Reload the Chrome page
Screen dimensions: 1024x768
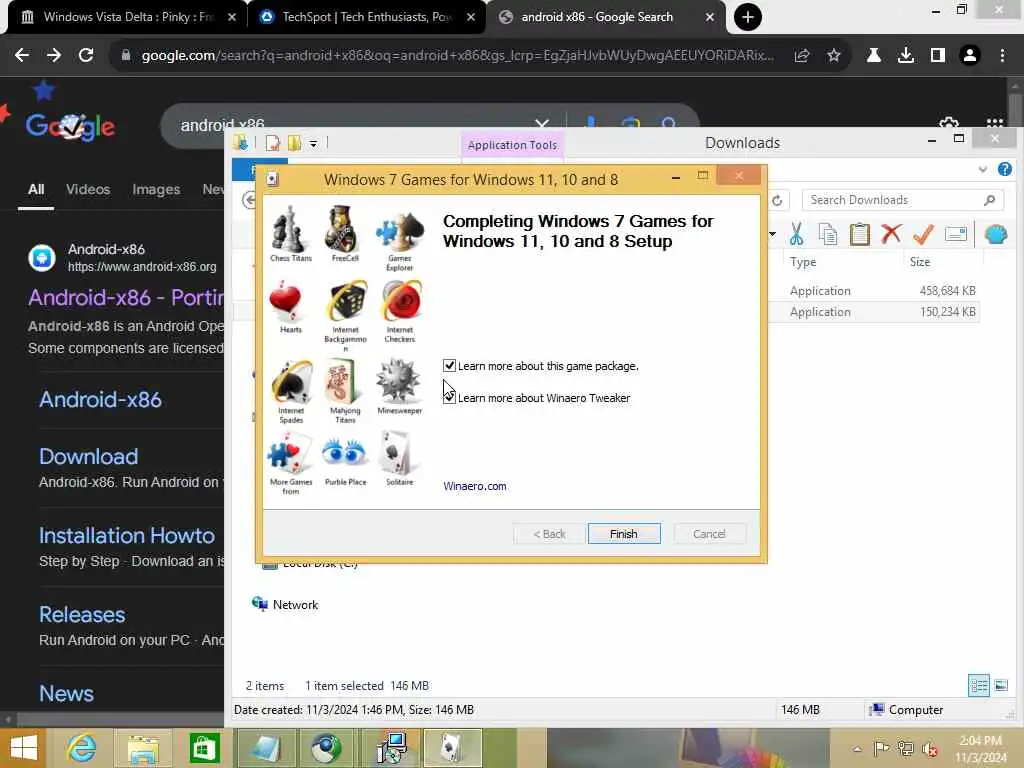click(86, 55)
